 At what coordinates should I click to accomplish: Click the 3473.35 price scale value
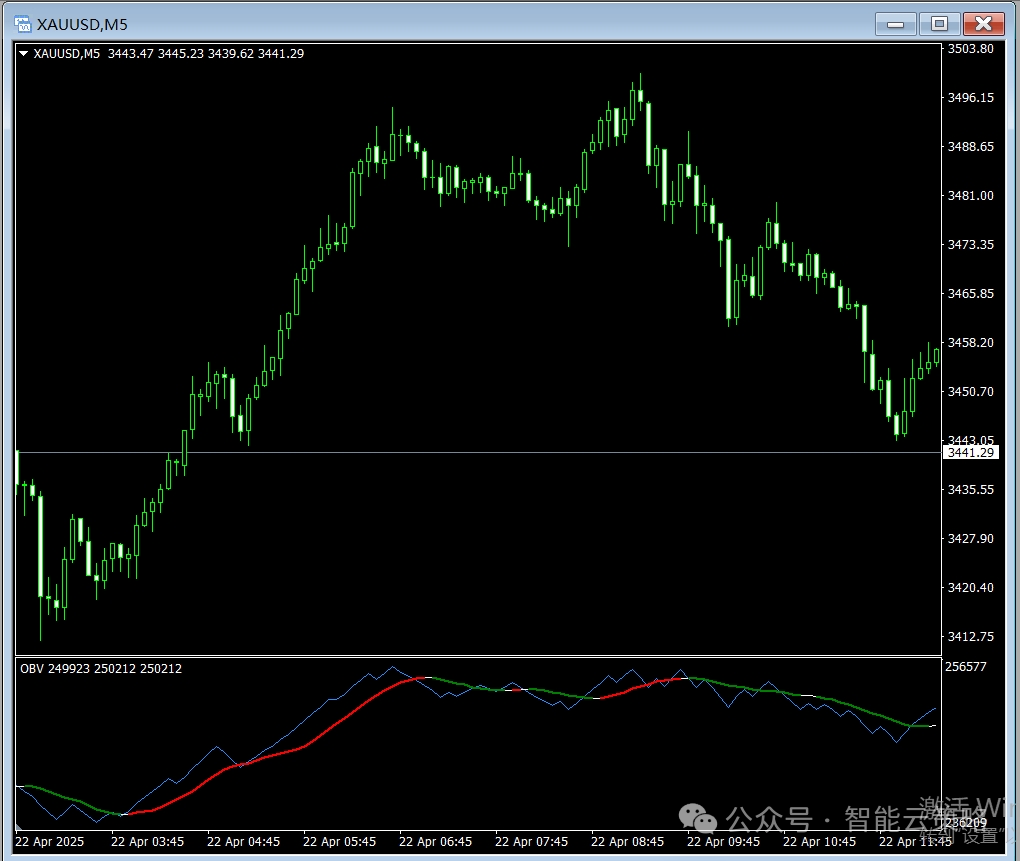tap(971, 245)
